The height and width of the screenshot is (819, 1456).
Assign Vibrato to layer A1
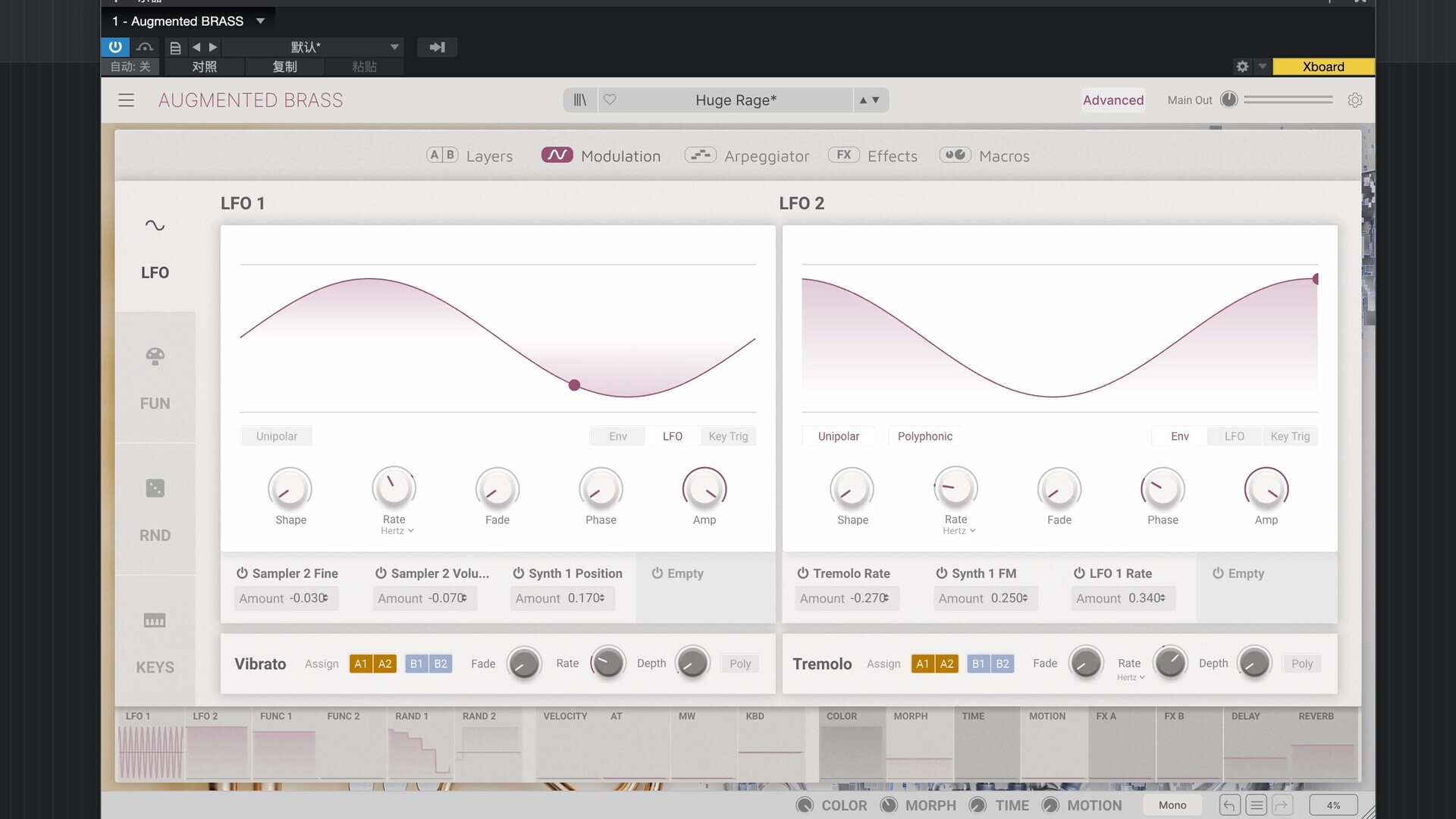[x=361, y=664]
